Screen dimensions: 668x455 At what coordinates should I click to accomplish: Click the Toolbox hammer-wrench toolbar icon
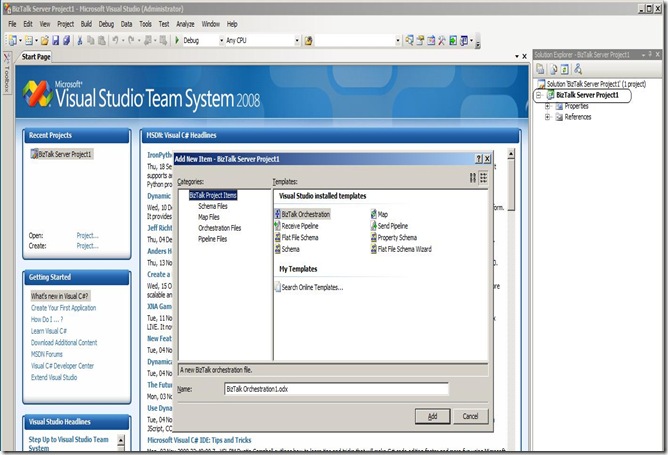442,40
